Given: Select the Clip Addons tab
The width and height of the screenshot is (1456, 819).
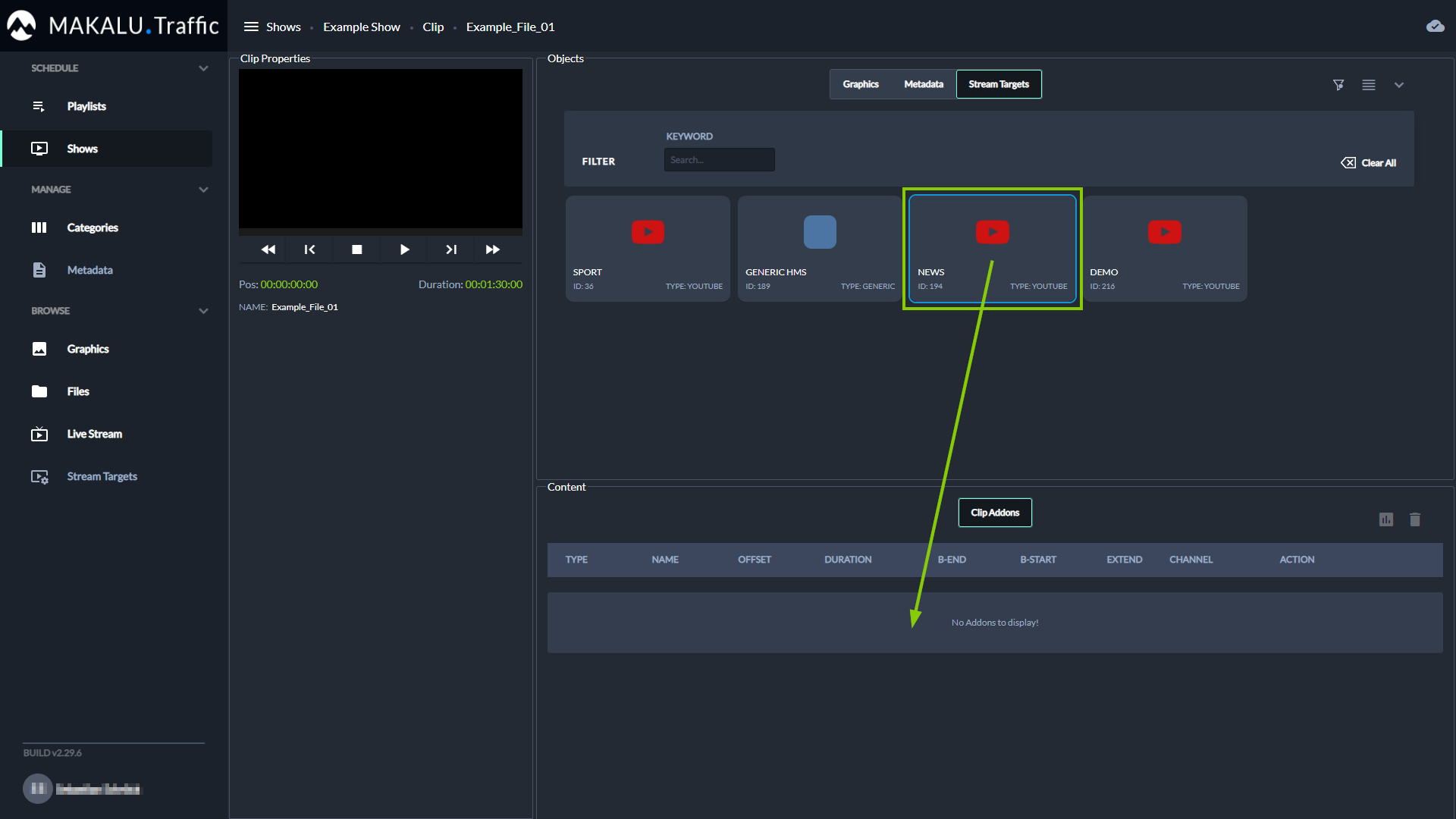Looking at the screenshot, I should [995, 513].
